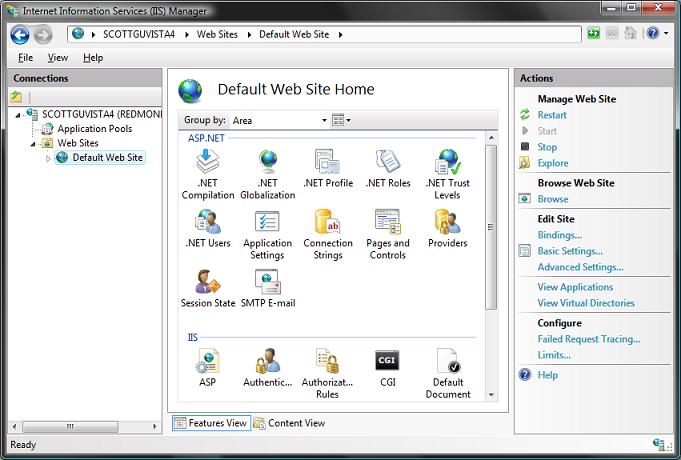681x460 pixels.
Task: Click the Browse link under Browse Web Site
Action: click(553, 199)
